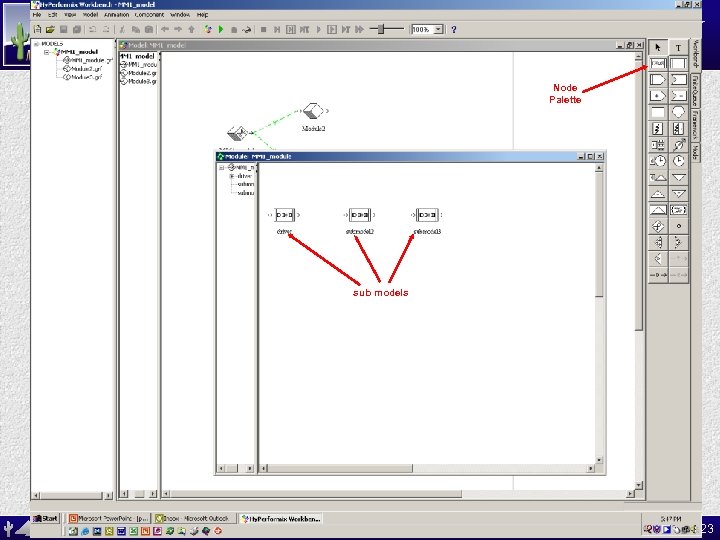Open the Edit menu
The width and height of the screenshot is (720, 540).
point(53,15)
